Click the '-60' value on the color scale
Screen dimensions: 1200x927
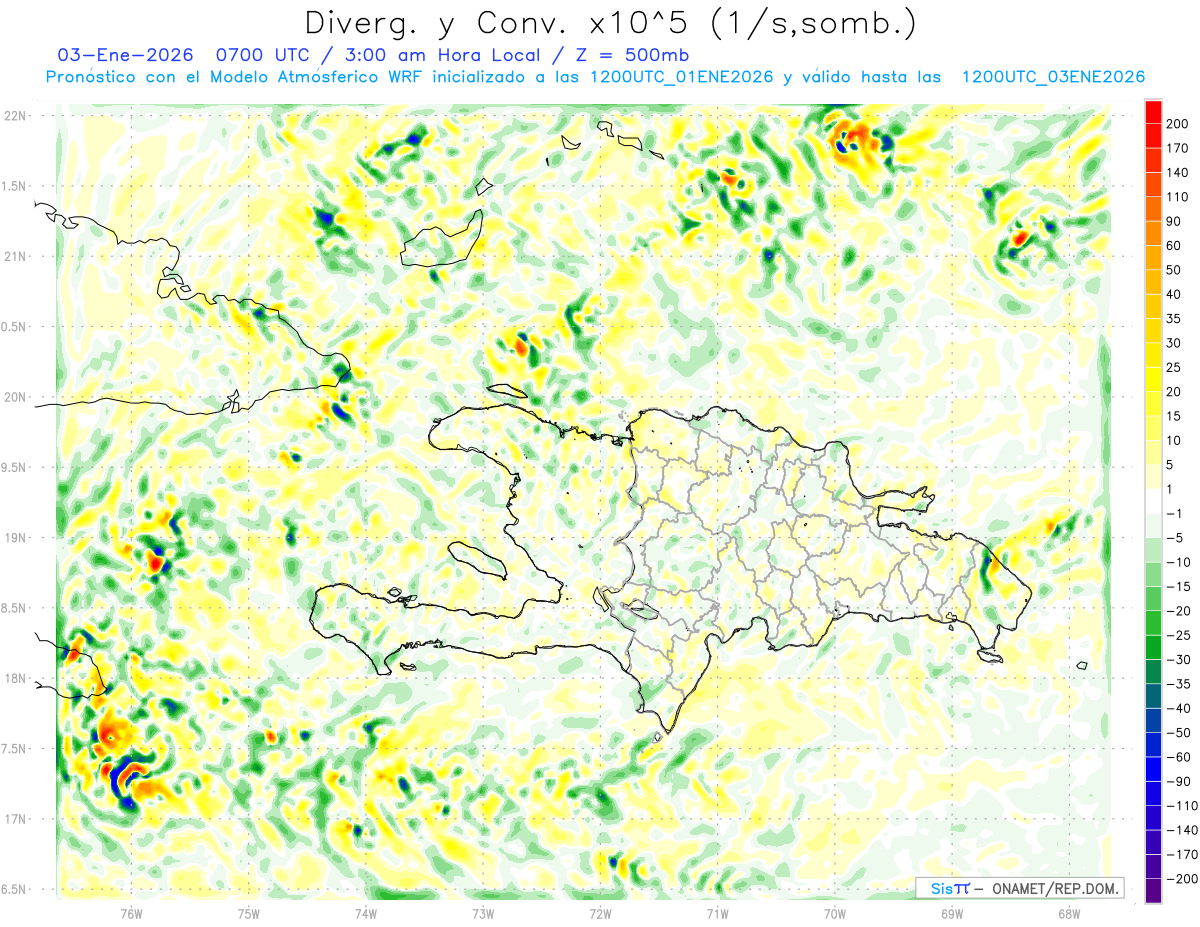1179,757
